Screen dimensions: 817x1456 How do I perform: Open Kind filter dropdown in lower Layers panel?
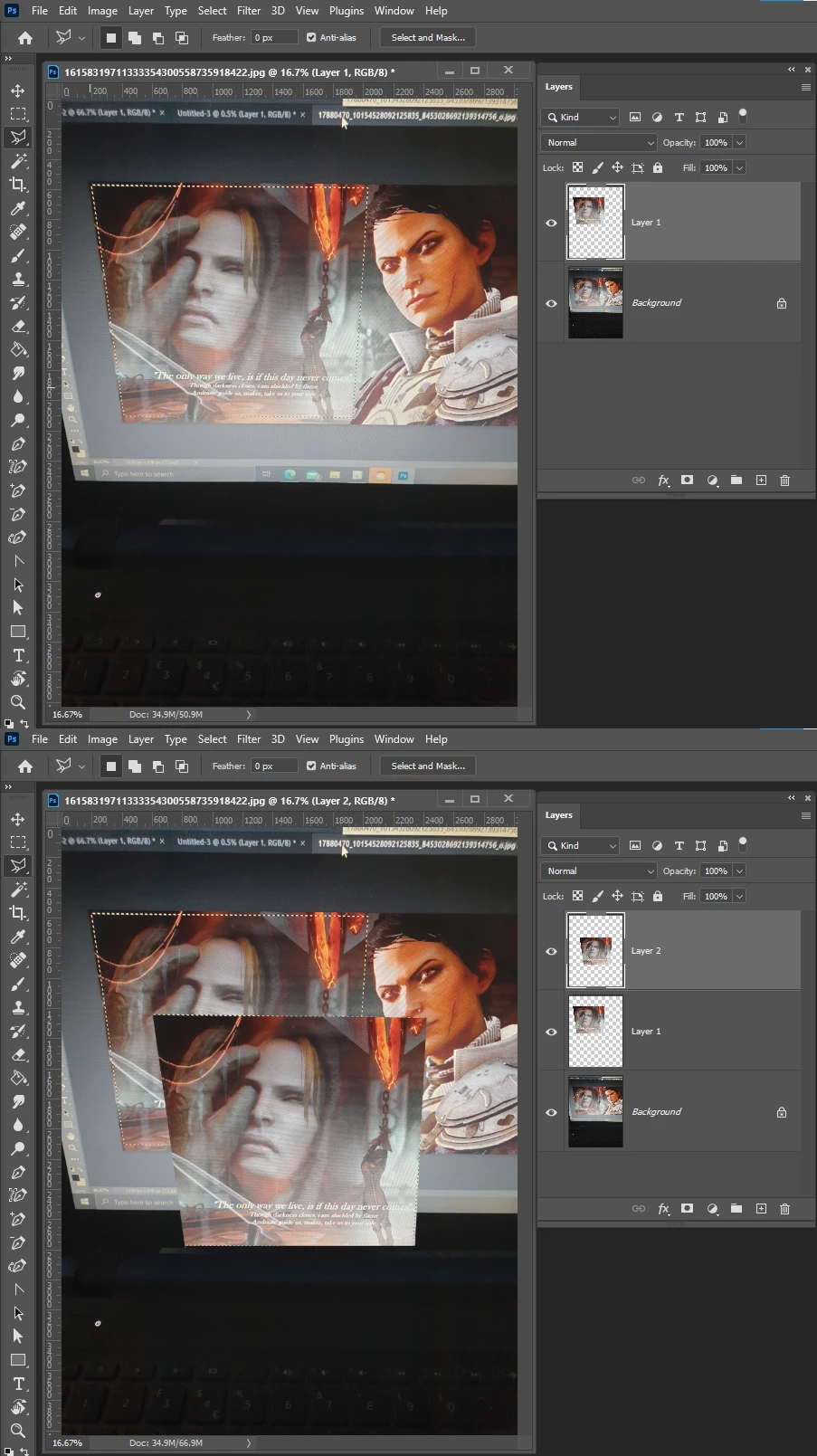581,845
